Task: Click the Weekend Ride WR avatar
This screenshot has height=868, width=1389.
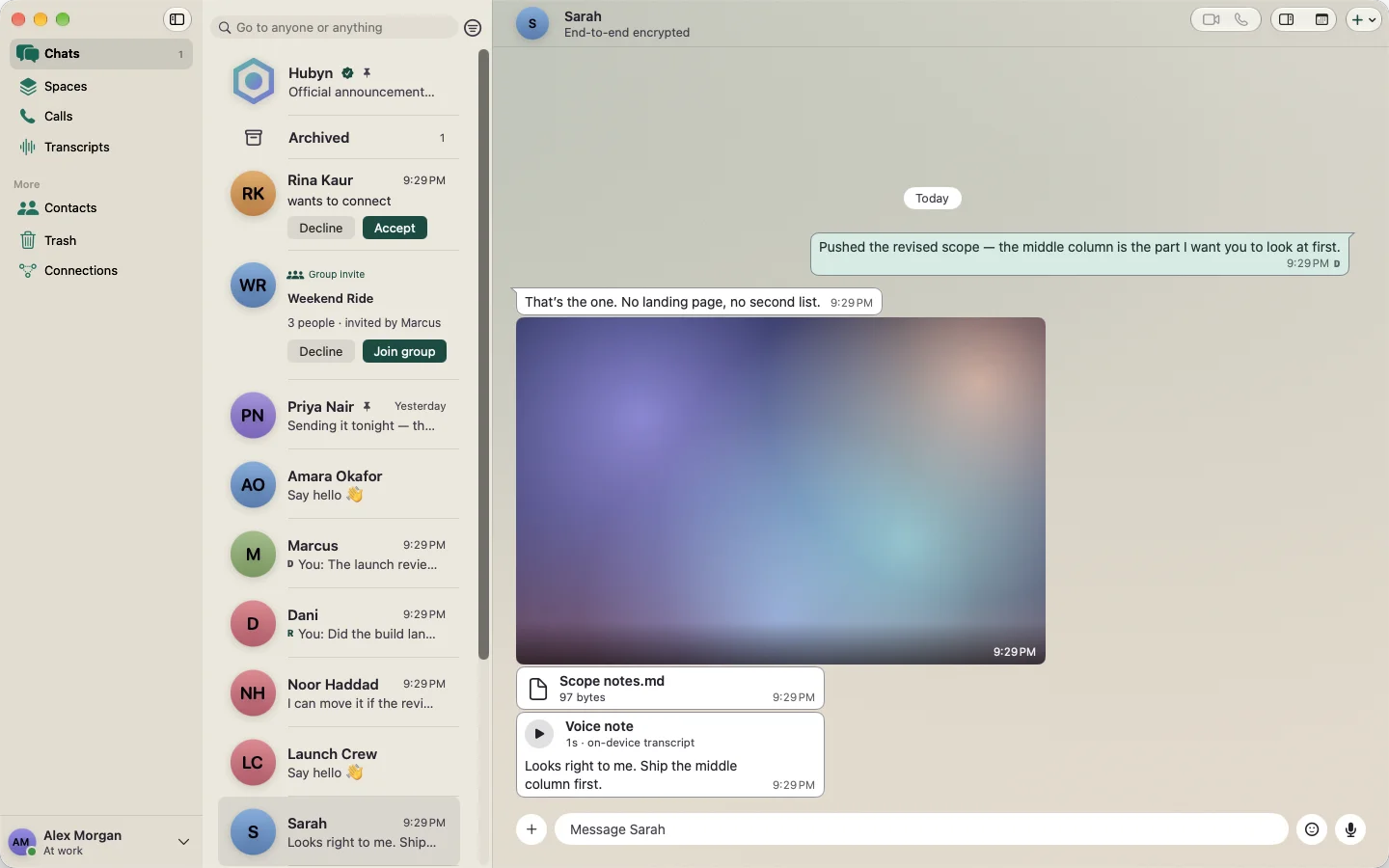Action: (253, 285)
